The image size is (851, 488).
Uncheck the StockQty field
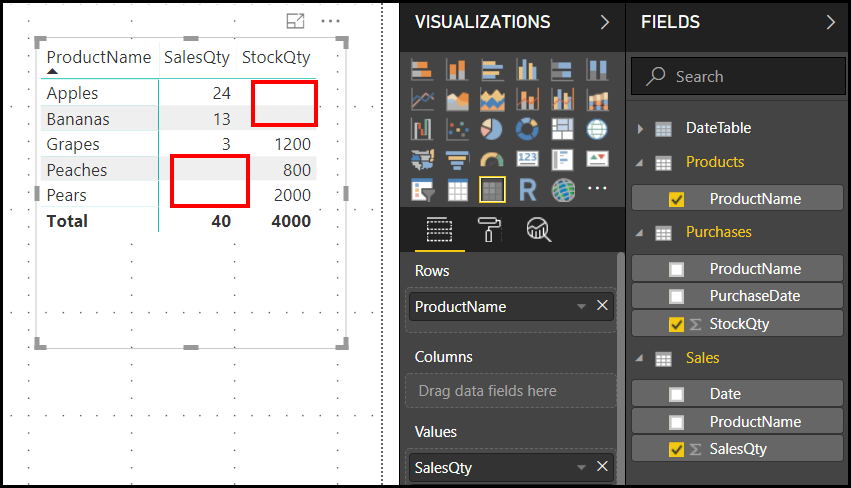point(676,325)
